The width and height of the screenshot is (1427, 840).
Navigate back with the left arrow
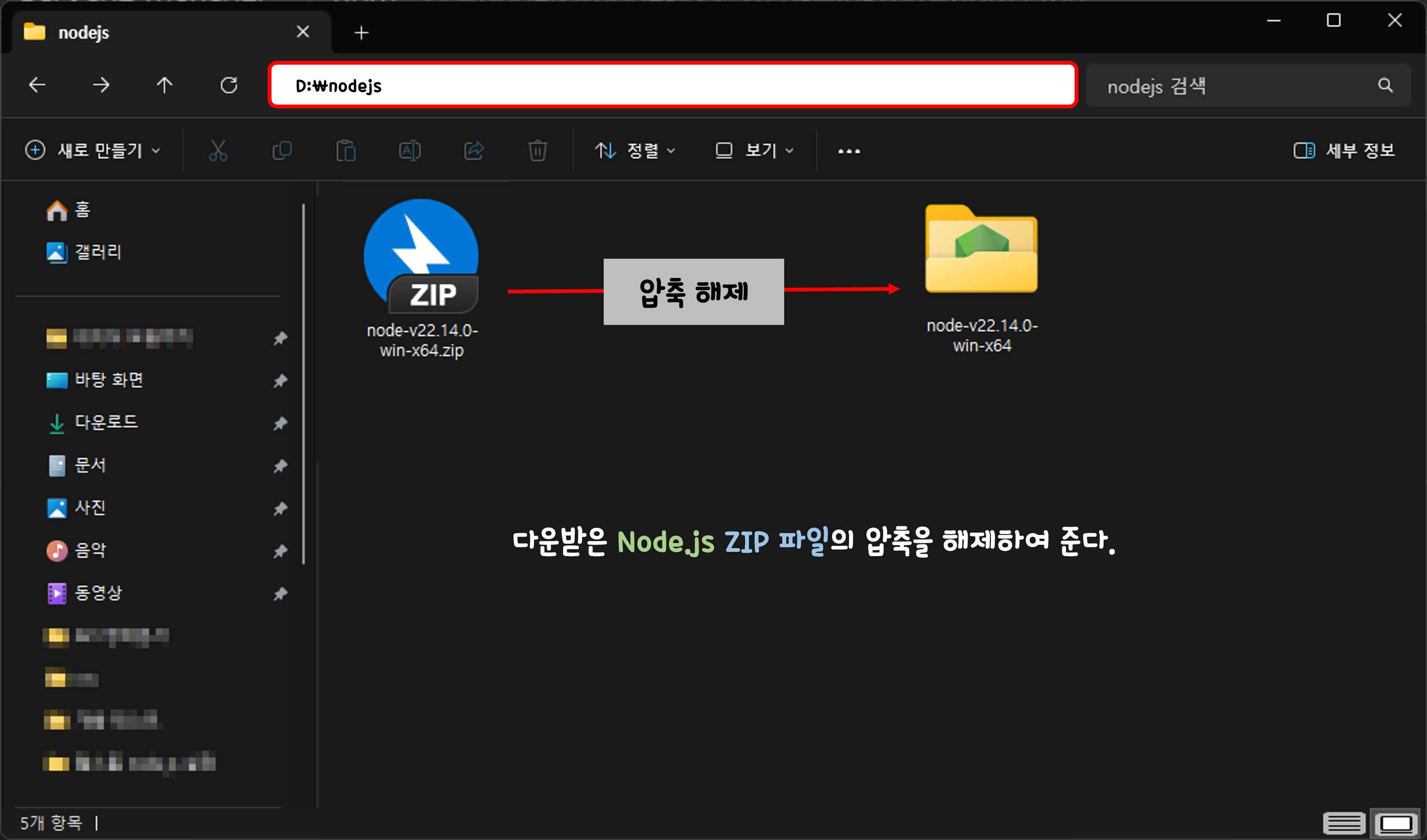click(x=38, y=86)
